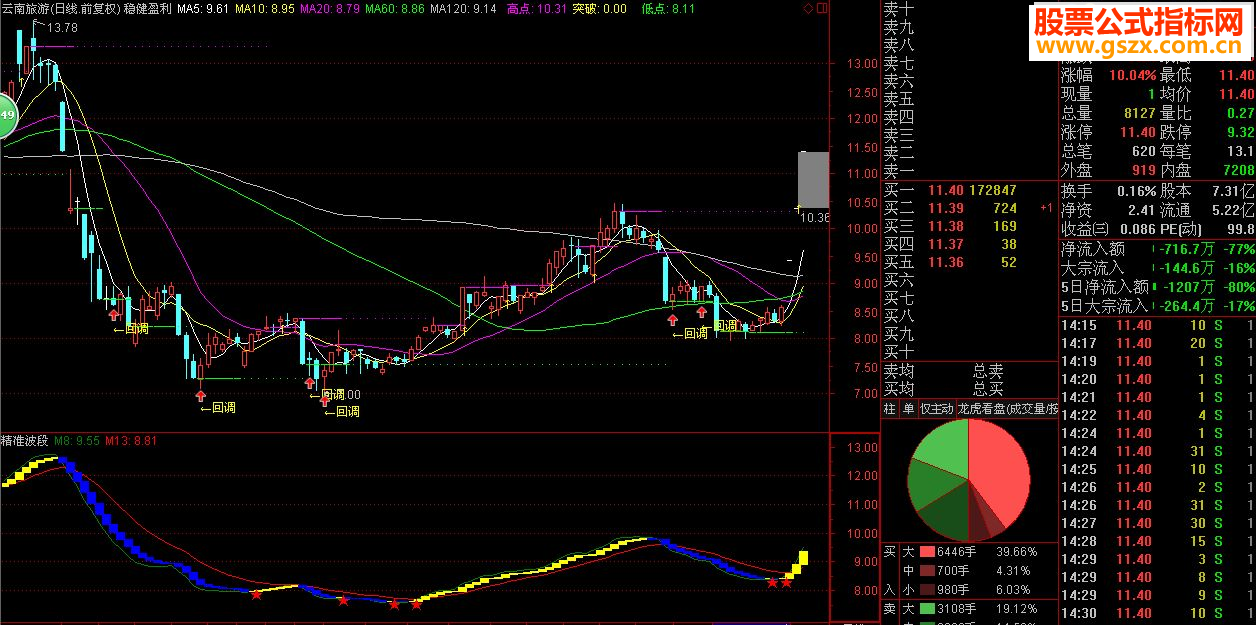Click the red swatch beside 6446手
Image resolution: width=1256 pixels, height=625 pixels.
pyautogui.click(x=927, y=551)
